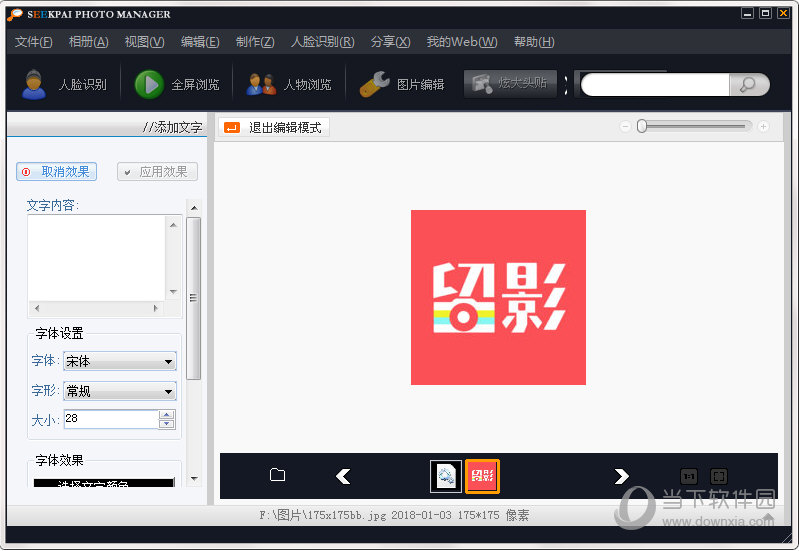
Task: Click the 字体效果 group label
Action: 60,460
